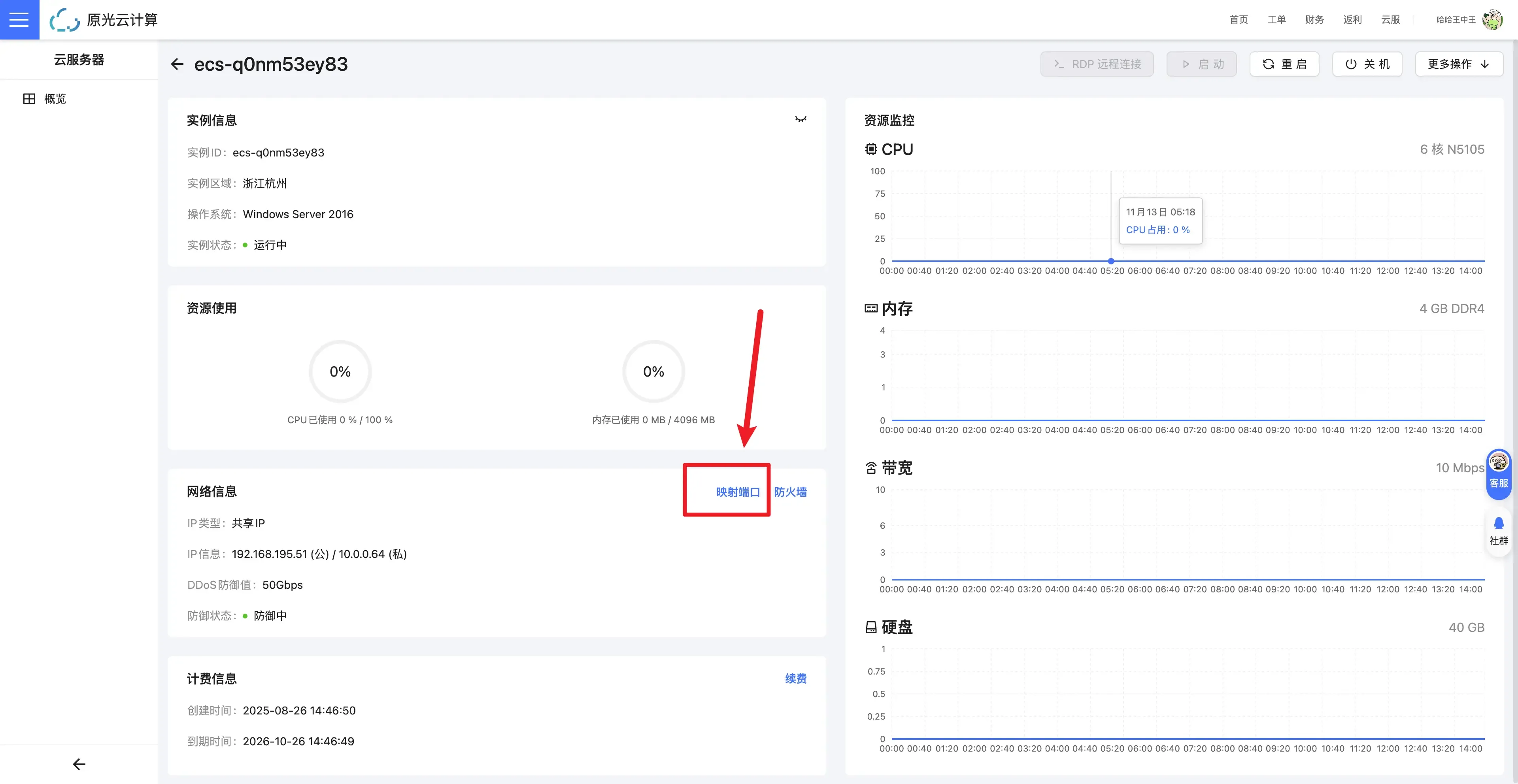Open the 防火墙 firewall link
Viewport: 1518px width, 784px height.
pyautogui.click(x=790, y=492)
